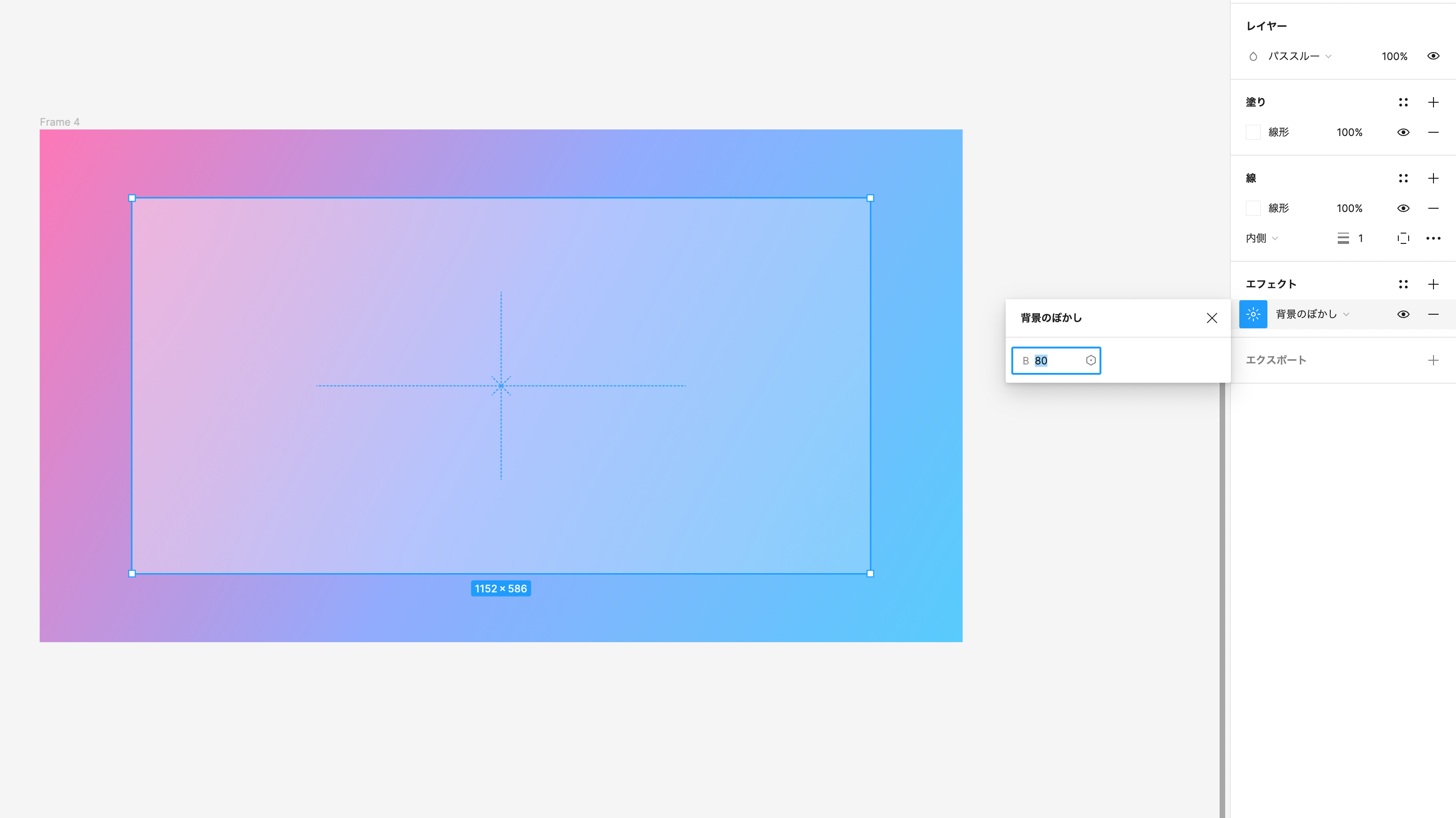The image size is (1456, 818).
Task: Edit the stroke weight value 1
Action: click(x=1360, y=239)
